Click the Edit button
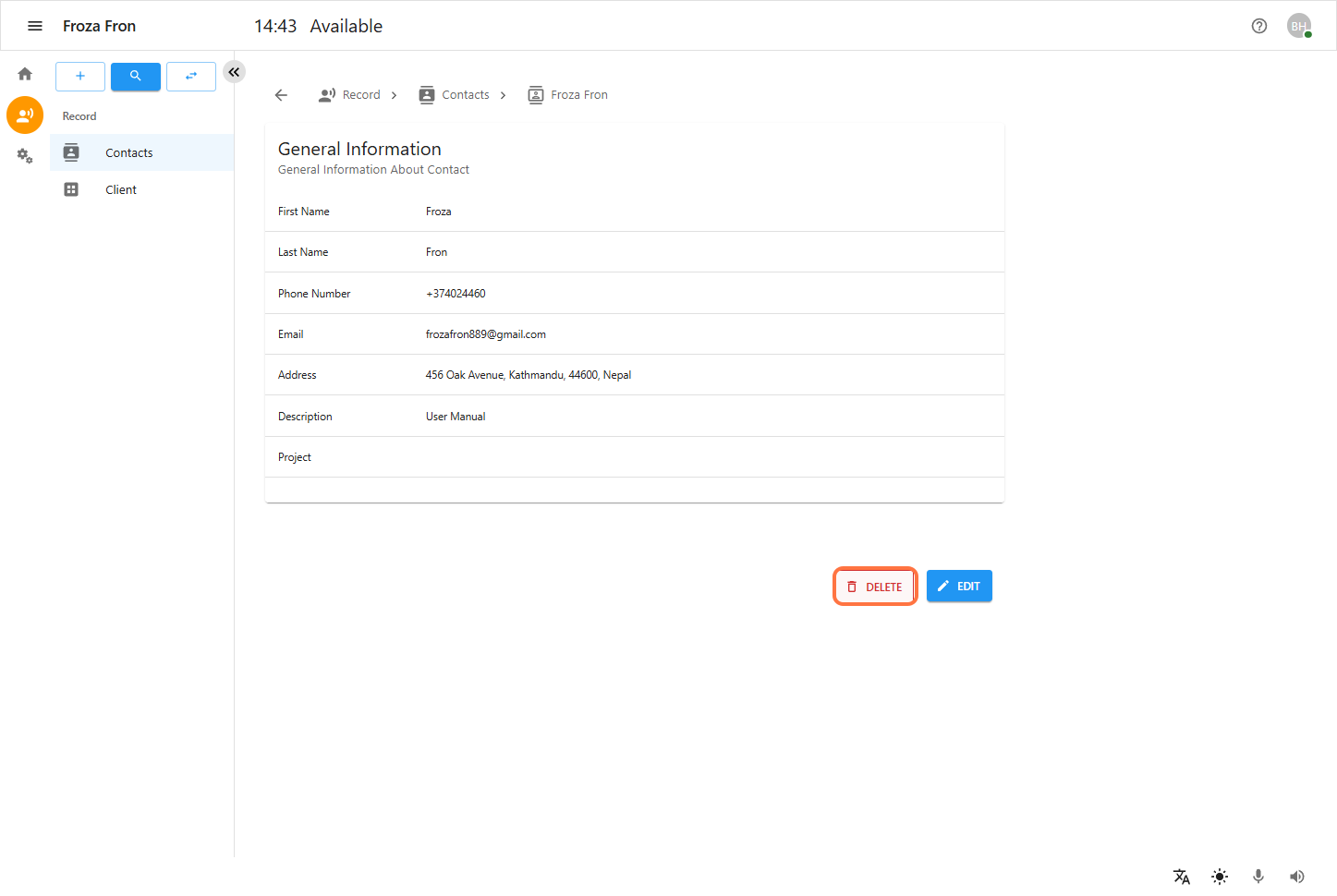1337x896 pixels. [x=959, y=587]
